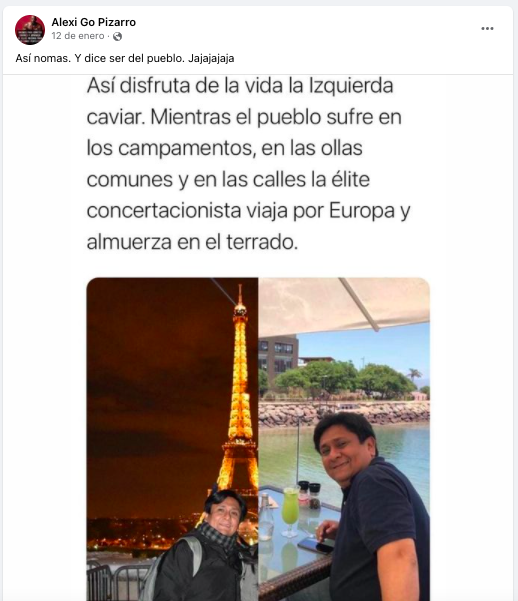
Task: Click the salt and pepper shakers
Action: click(309, 494)
